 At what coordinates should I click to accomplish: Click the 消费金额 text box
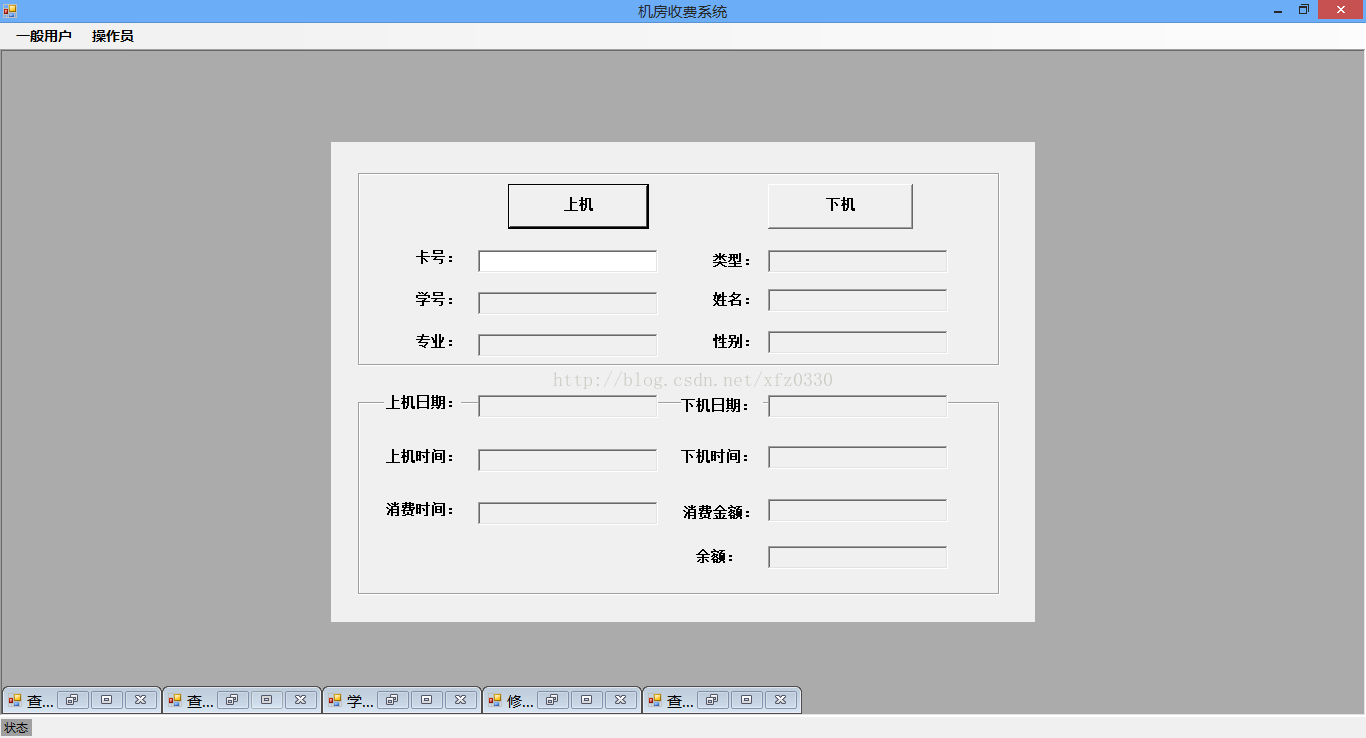tap(857, 510)
